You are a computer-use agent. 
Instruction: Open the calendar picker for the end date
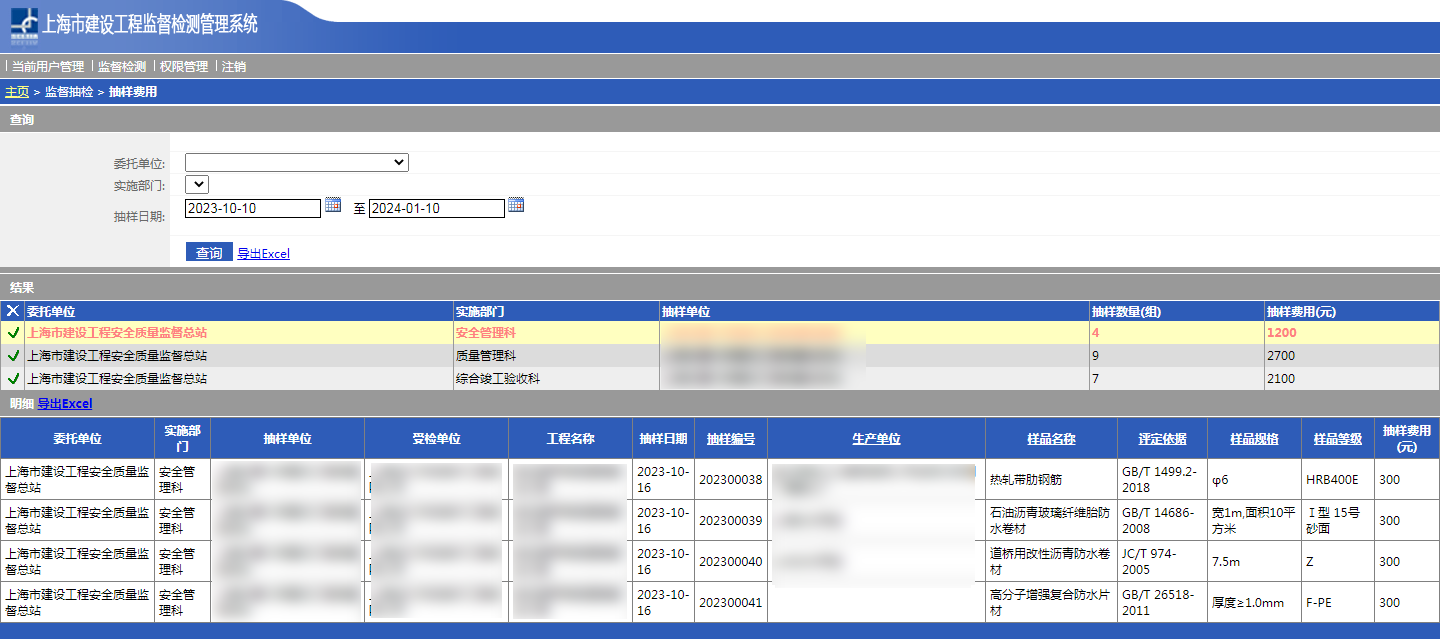coord(516,205)
